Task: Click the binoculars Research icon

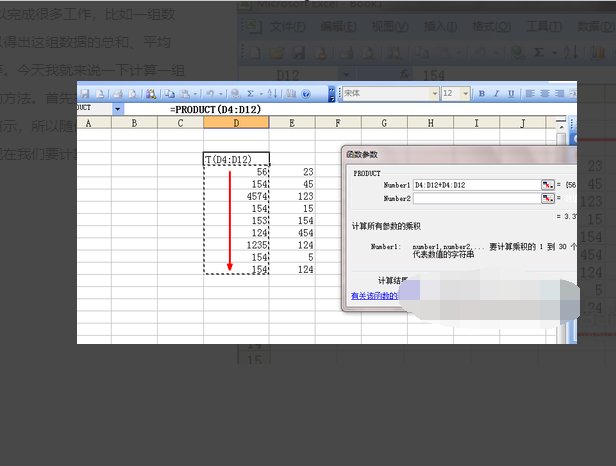Action: (151, 94)
